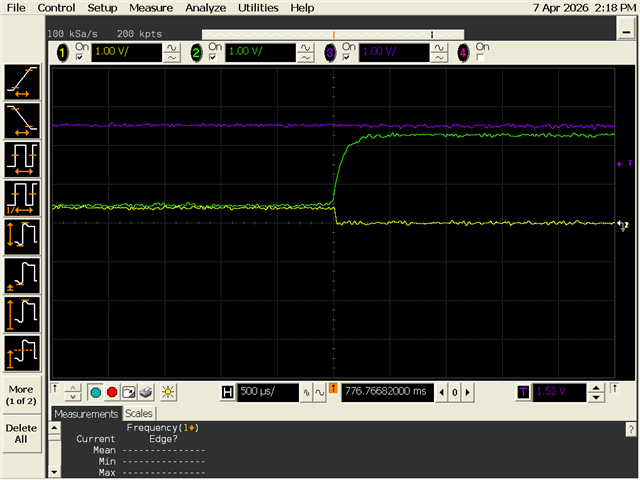Select the fall time measurement icon

click(22, 121)
